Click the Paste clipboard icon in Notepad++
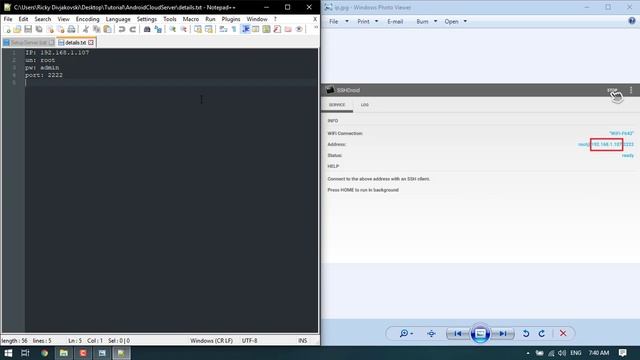 coord(107,29)
